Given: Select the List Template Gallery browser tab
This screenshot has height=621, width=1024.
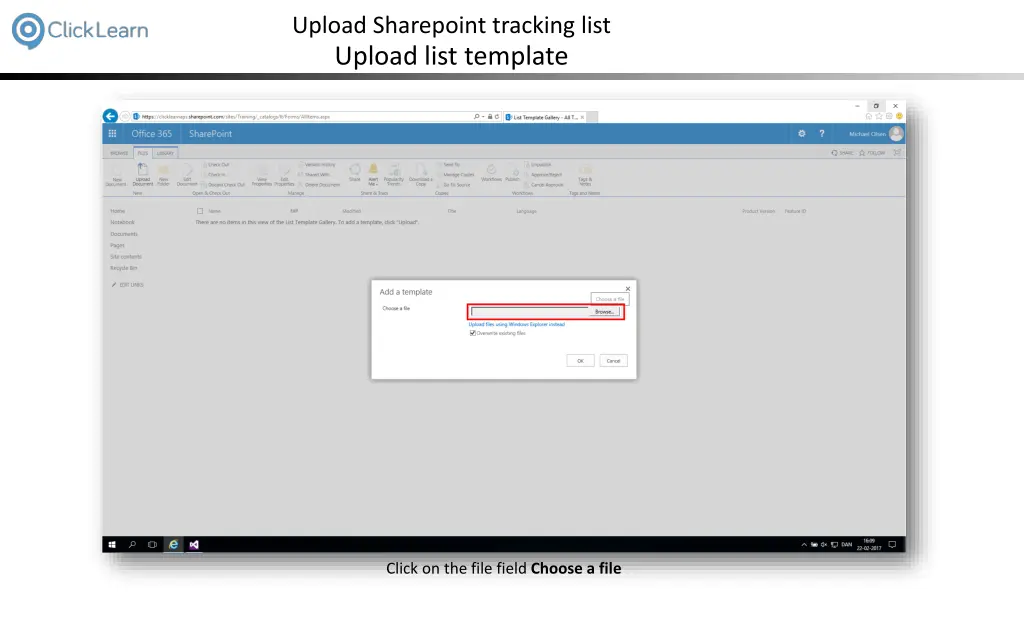Looking at the screenshot, I should (545, 117).
